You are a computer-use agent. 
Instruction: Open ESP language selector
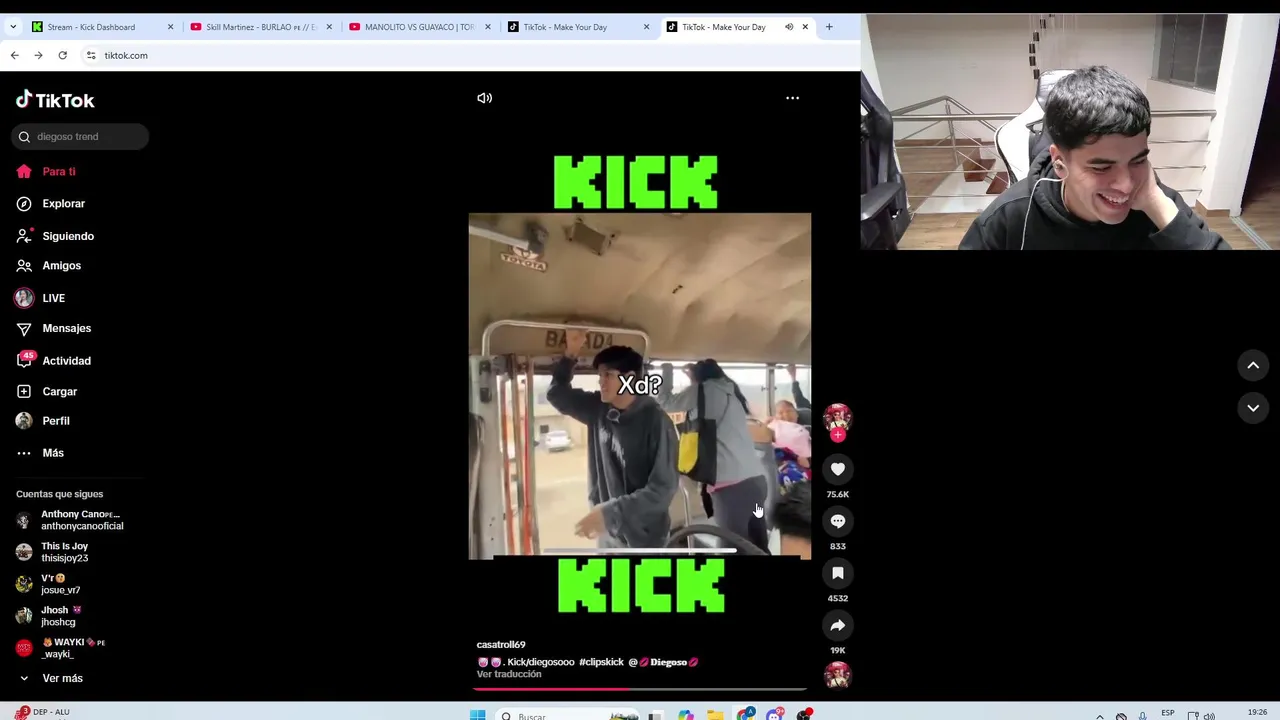click(1167, 713)
